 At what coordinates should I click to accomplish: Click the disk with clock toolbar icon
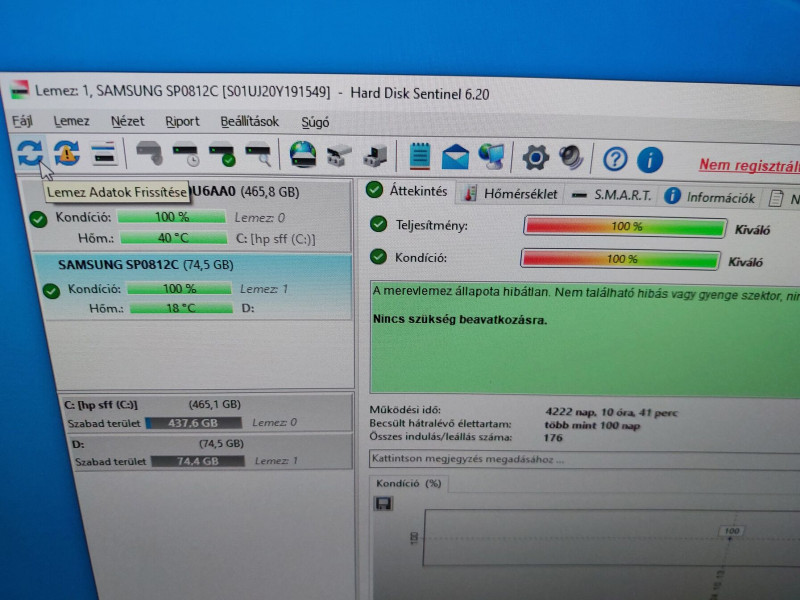185,154
